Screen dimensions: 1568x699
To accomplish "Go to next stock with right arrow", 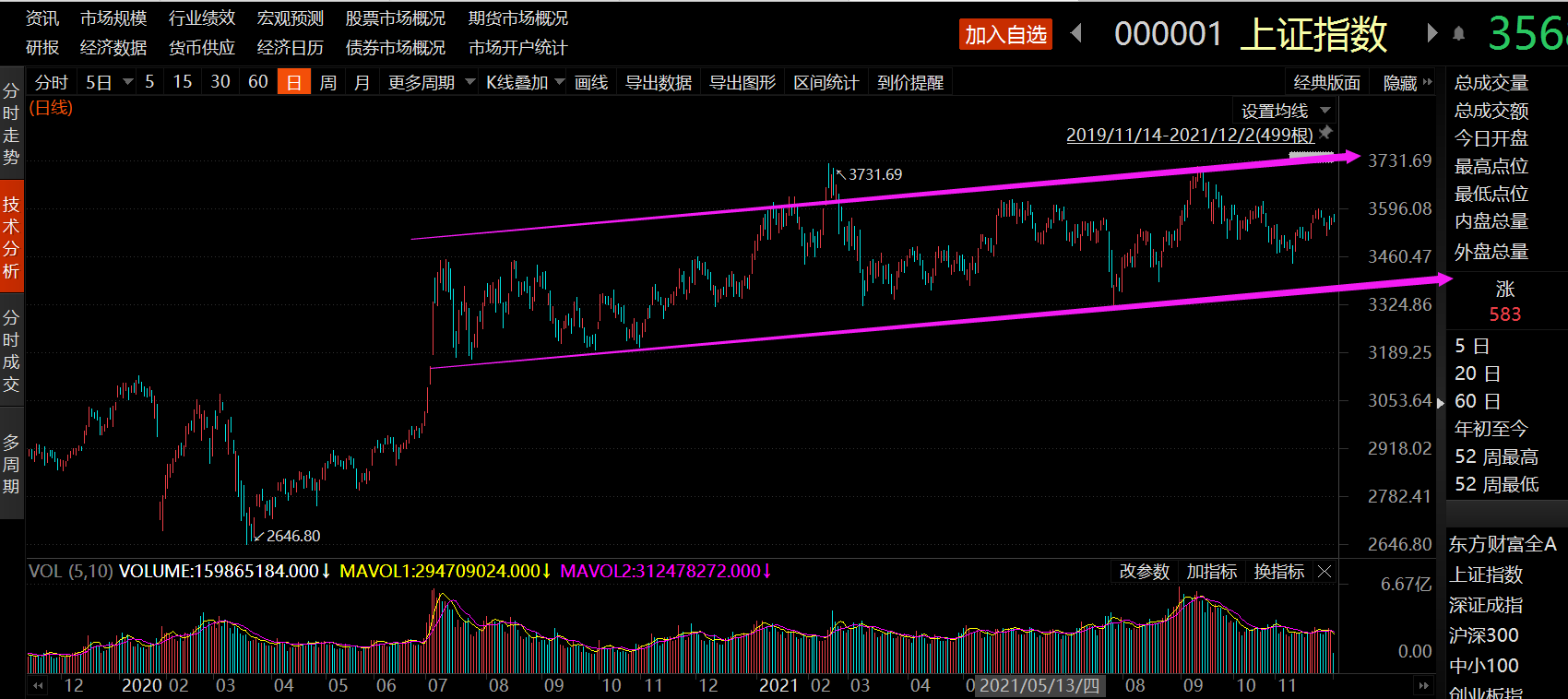I will 1431,34.
